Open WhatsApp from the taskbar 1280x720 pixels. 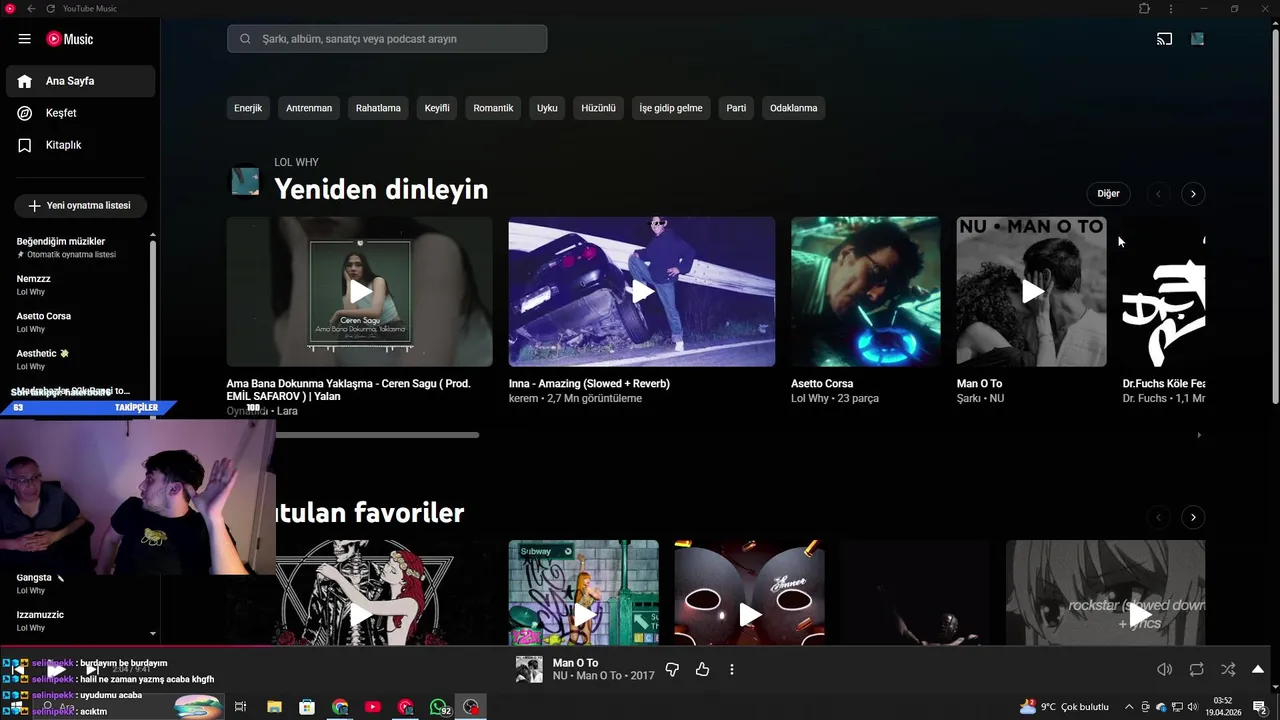point(438,707)
